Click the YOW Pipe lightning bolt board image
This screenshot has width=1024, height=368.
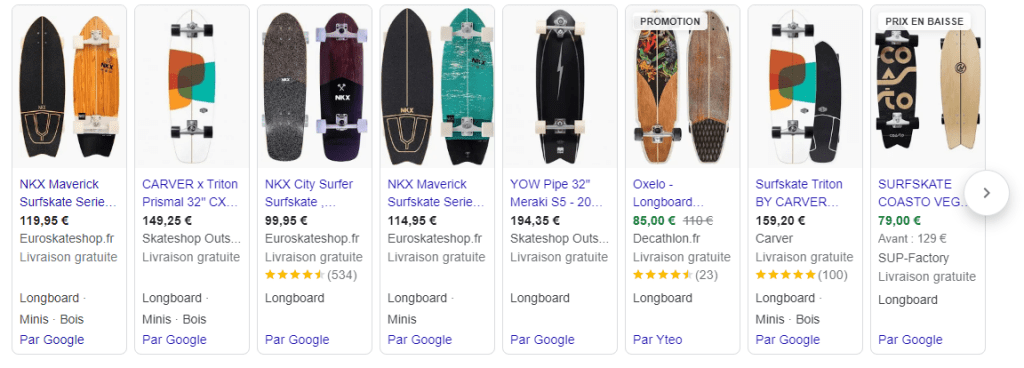click(560, 87)
